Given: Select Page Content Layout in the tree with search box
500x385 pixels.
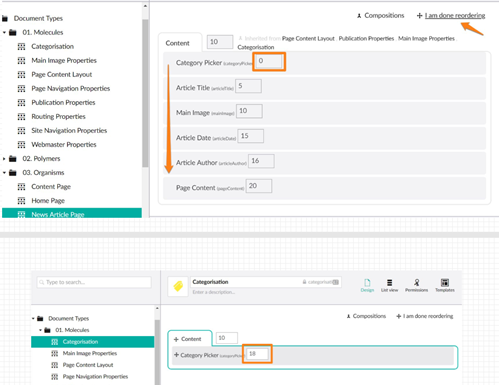Looking at the screenshot, I should [88, 365].
